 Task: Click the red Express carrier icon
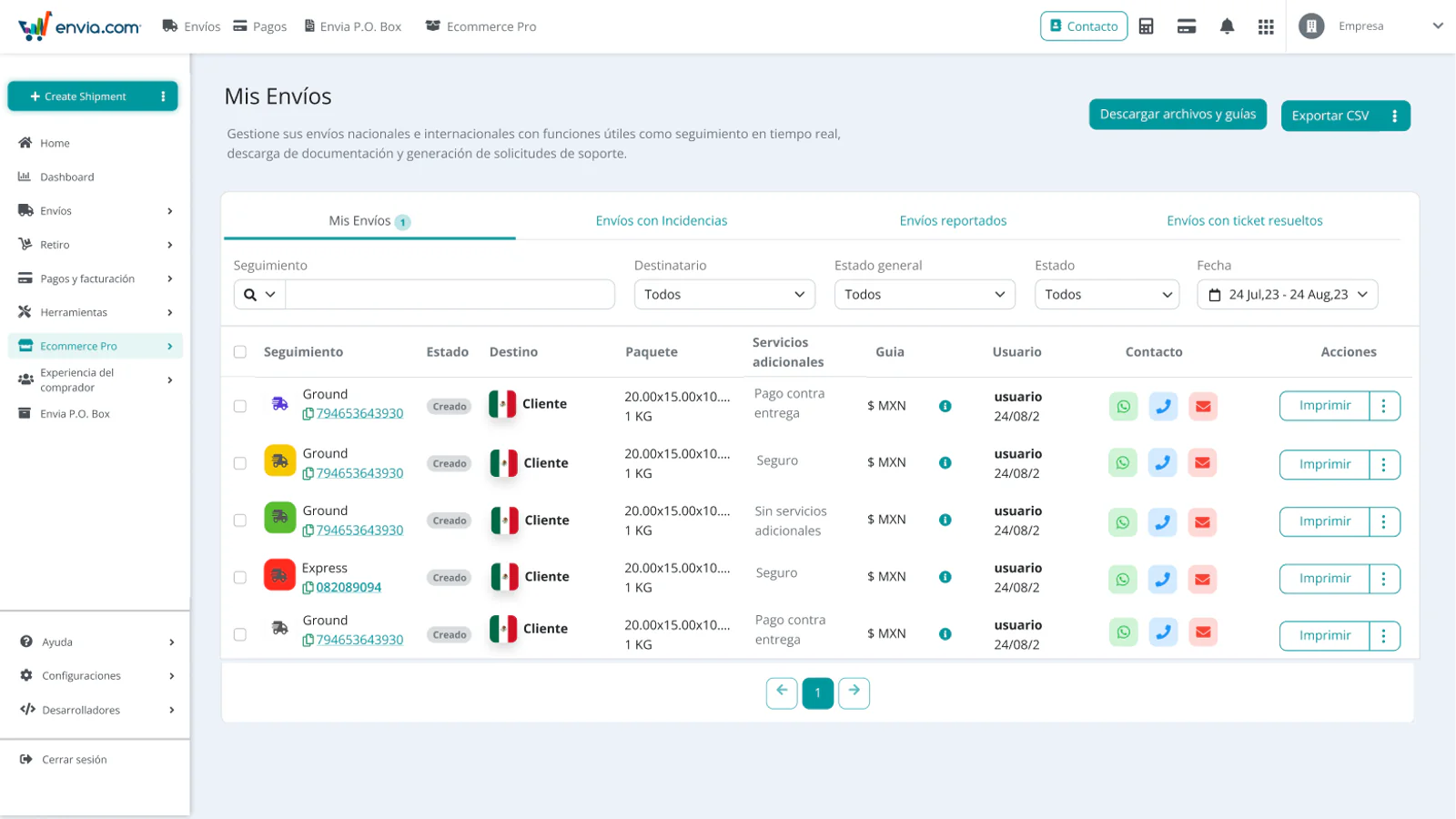point(279,575)
